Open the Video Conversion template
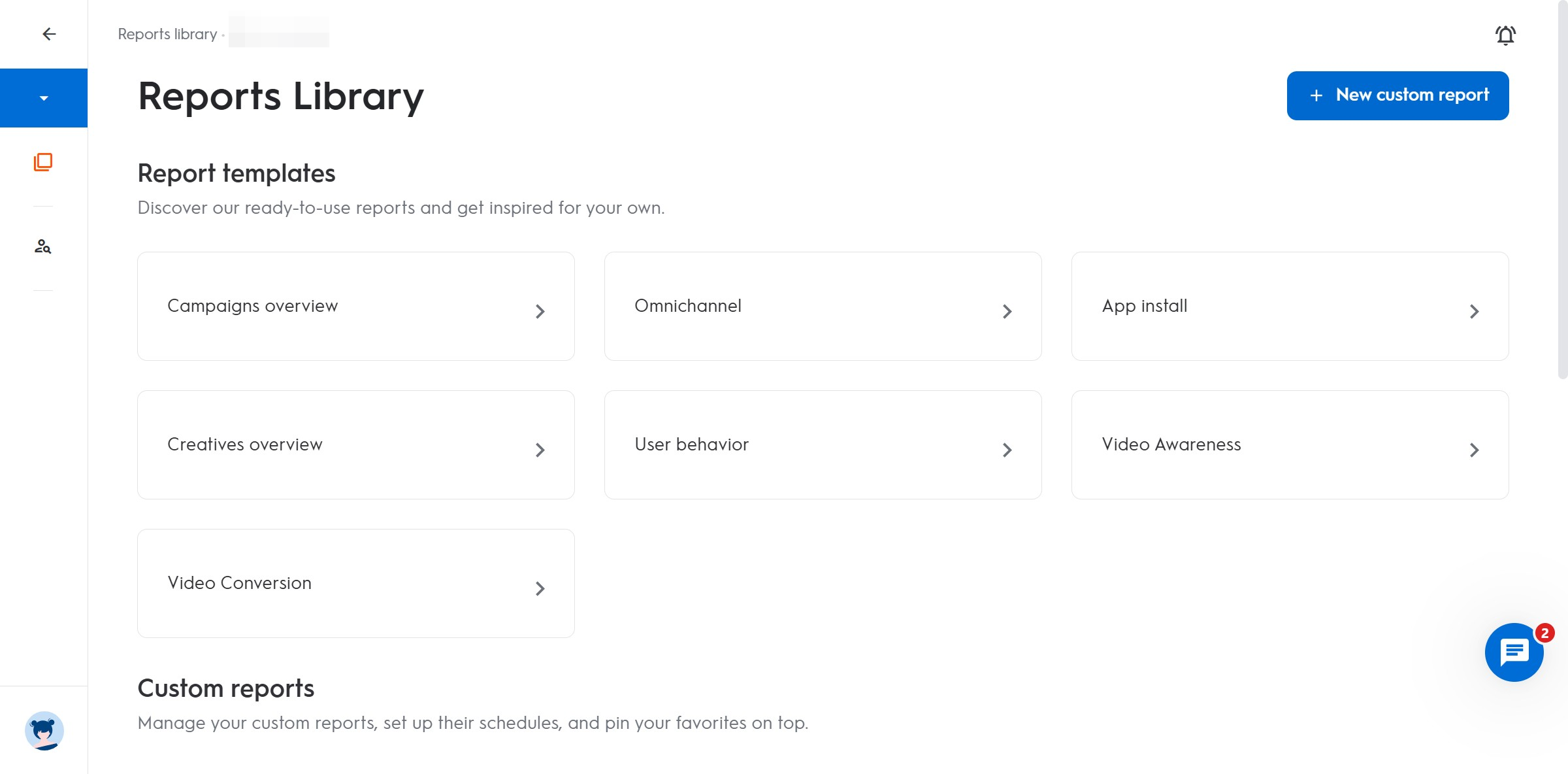 tap(355, 583)
